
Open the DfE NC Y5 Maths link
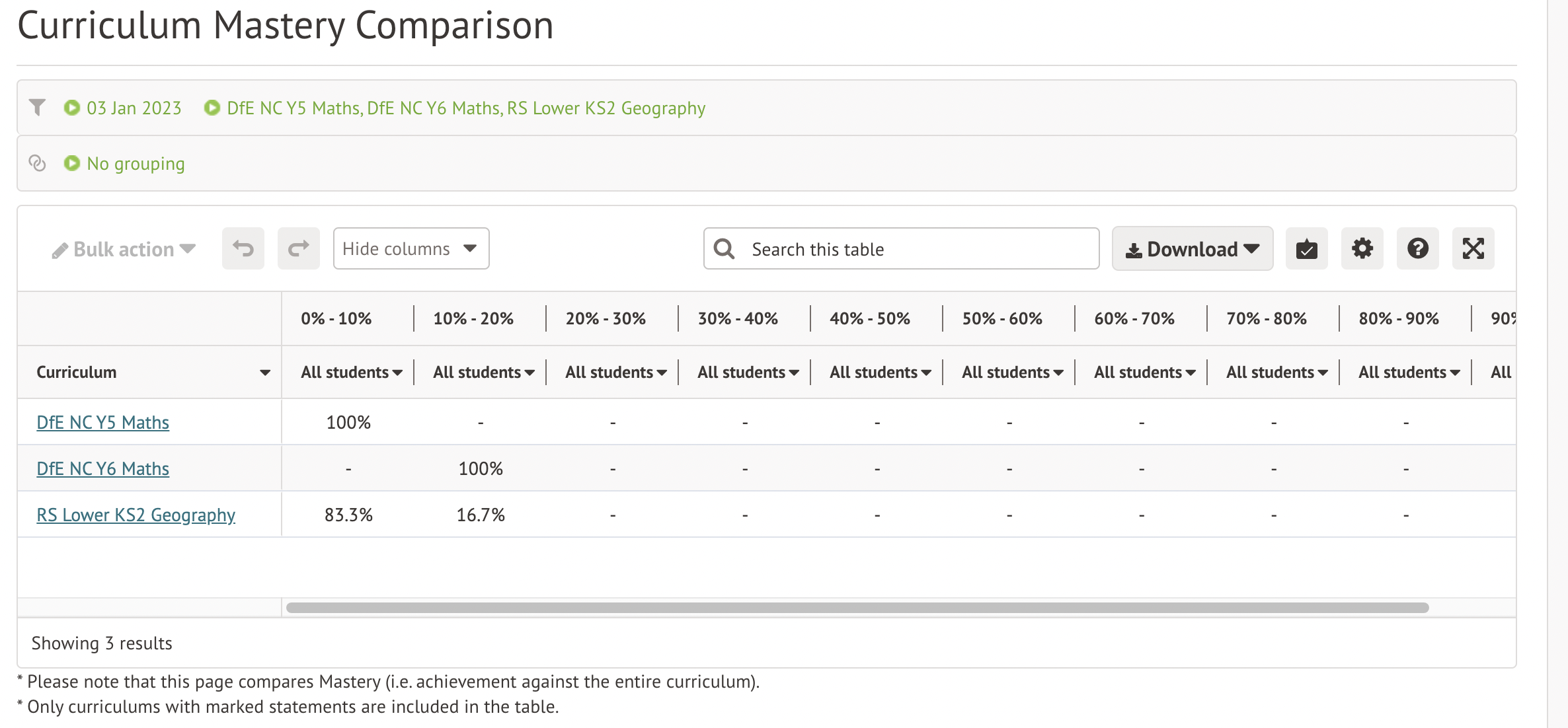[x=102, y=422]
